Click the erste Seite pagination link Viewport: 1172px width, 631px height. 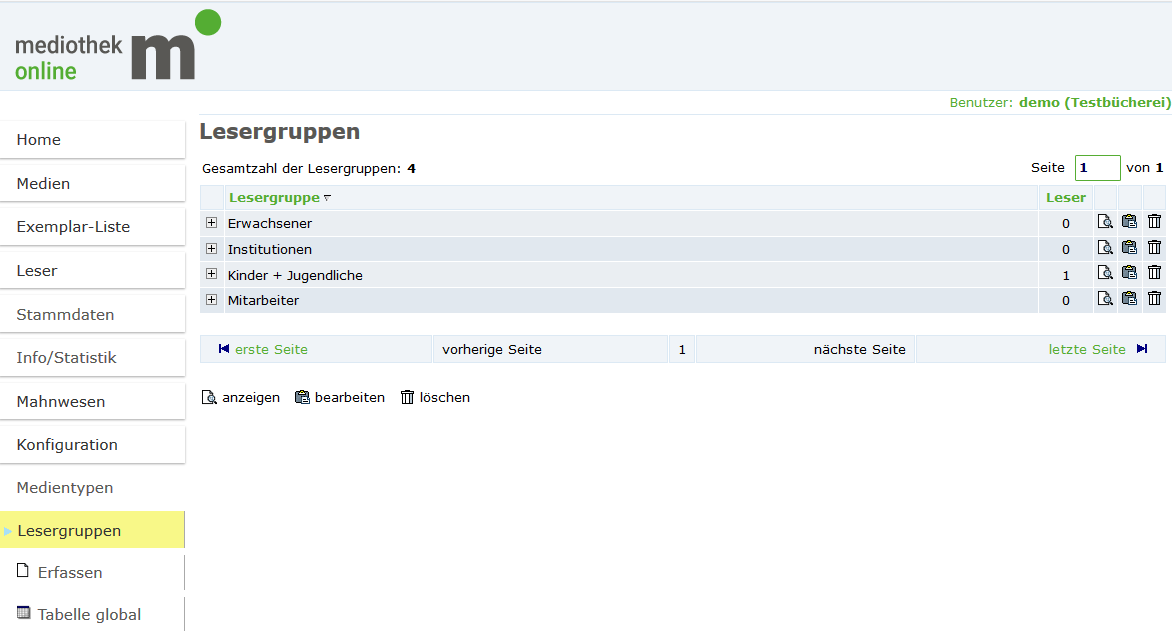pyautogui.click(x=271, y=350)
